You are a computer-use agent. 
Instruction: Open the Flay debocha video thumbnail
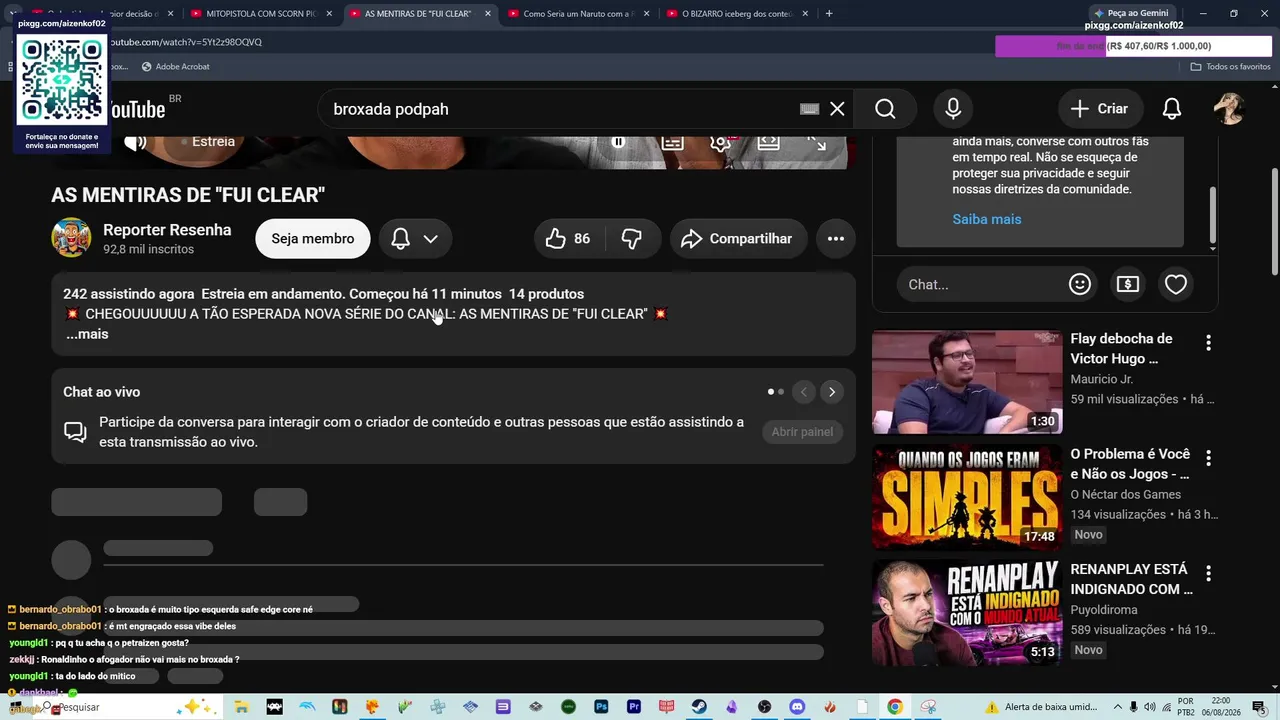coord(967,382)
